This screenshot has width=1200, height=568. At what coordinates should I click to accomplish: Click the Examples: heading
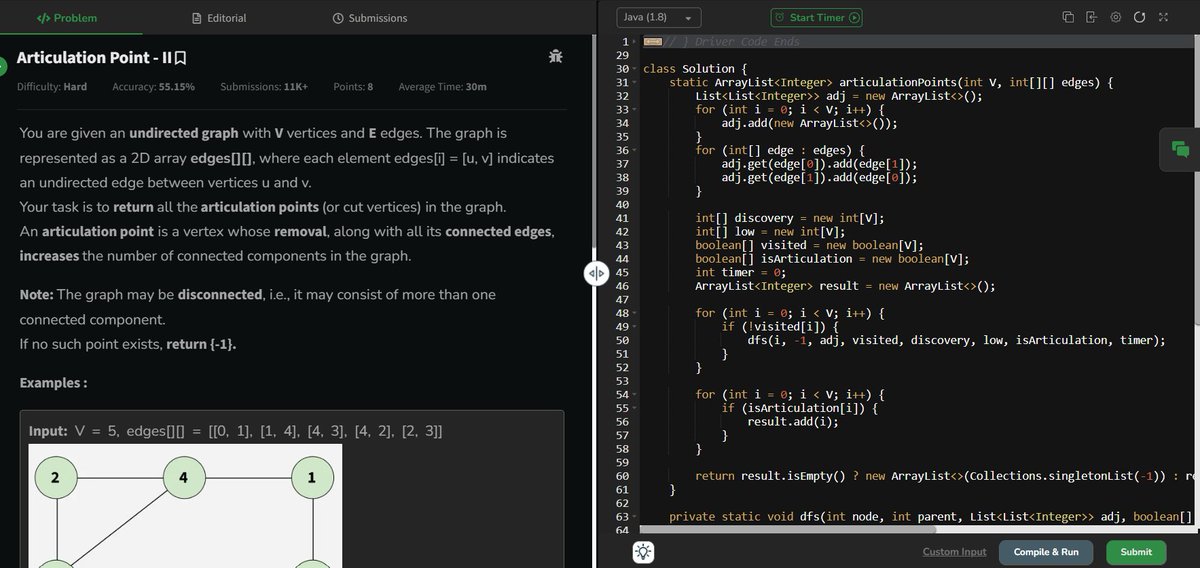pos(53,384)
